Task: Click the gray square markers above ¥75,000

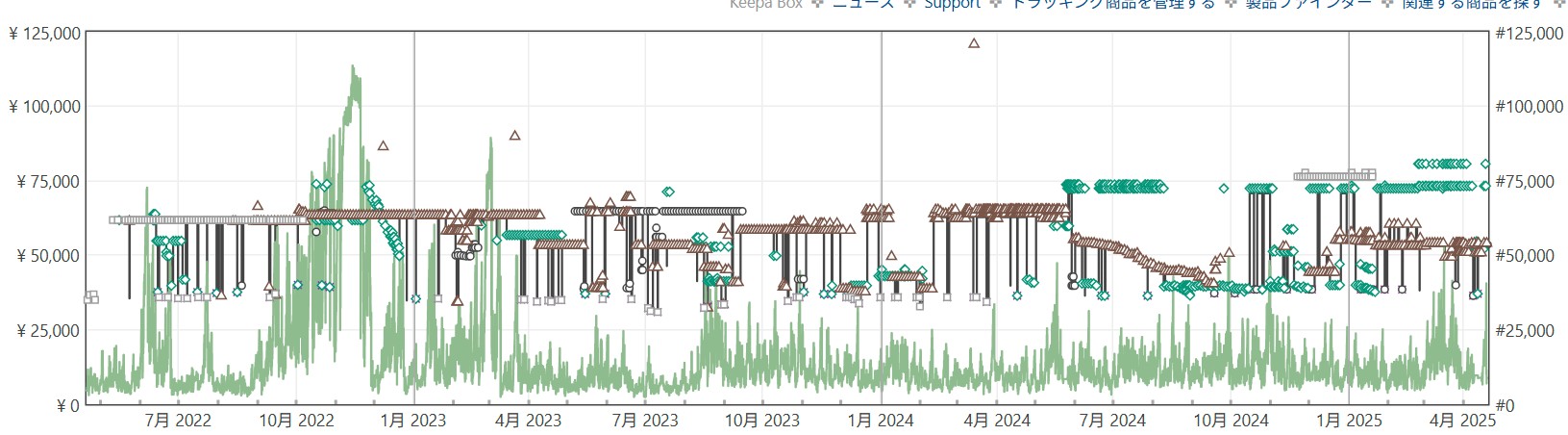Action: (1334, 176)
